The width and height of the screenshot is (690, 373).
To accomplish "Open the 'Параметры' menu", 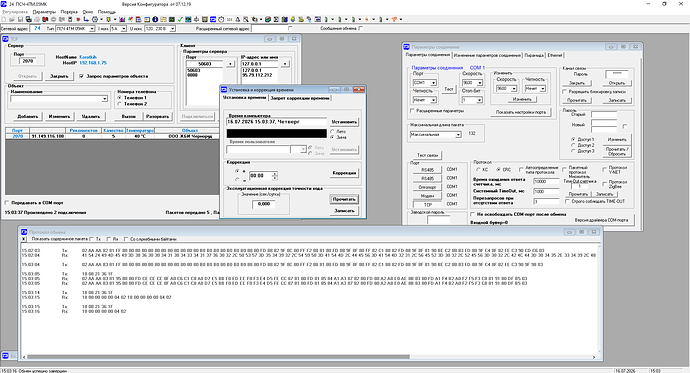I will click(x=44, y=12).
